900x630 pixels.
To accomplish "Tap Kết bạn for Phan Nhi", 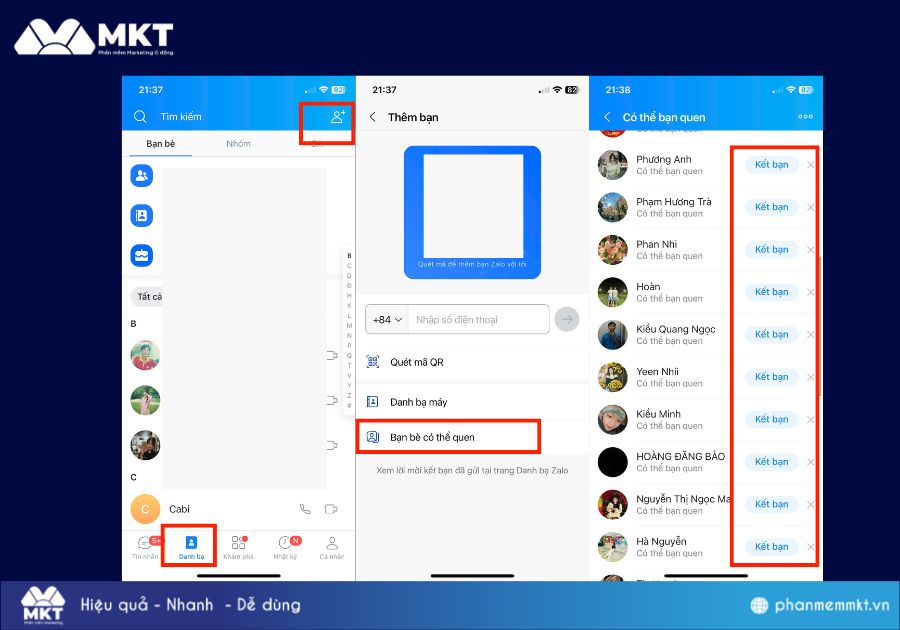I will 771,250.
